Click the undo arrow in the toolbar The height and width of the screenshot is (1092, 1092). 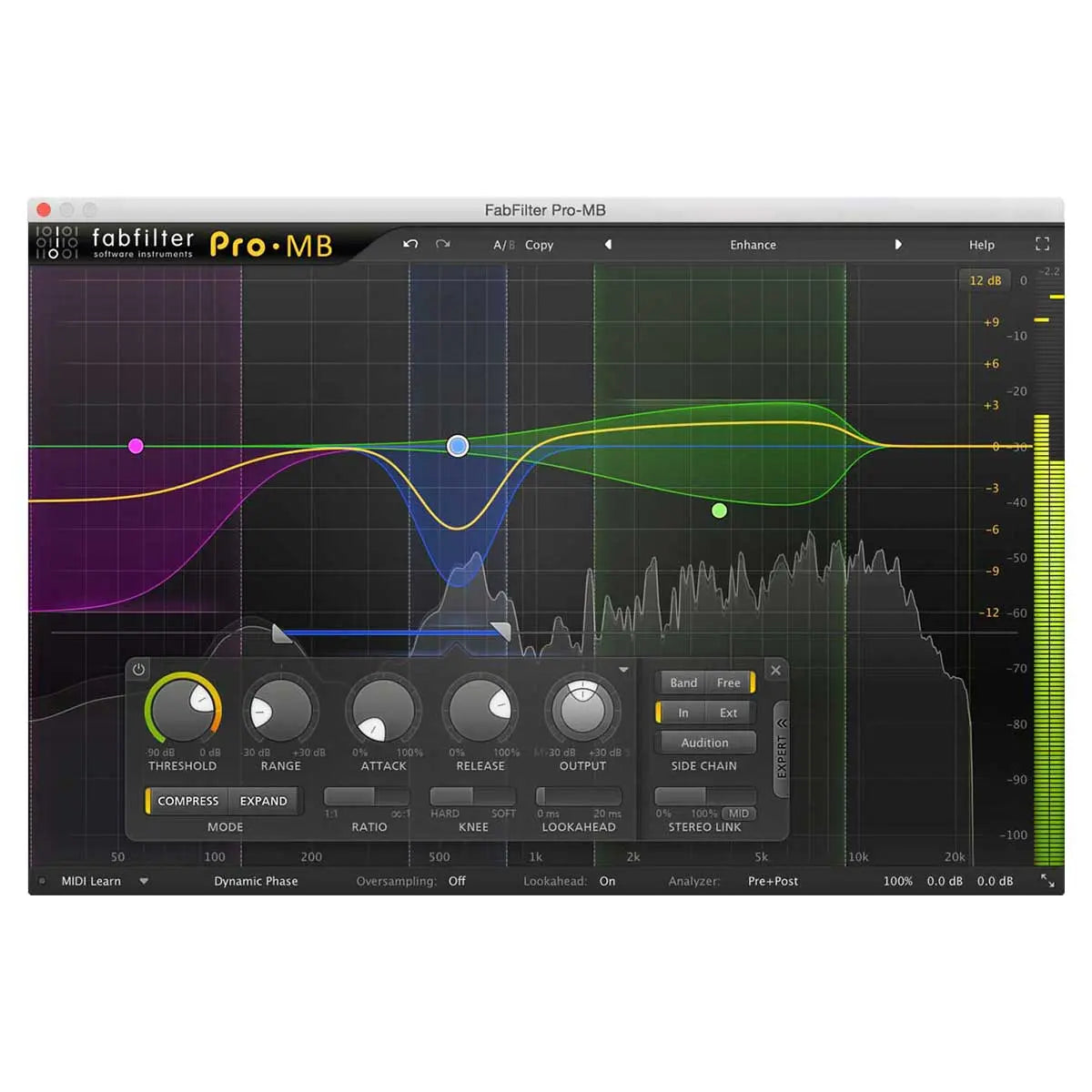409,245
